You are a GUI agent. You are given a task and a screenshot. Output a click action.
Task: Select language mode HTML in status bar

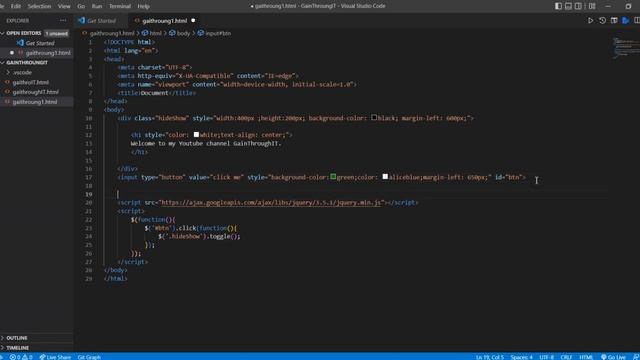tap(586, 357)
